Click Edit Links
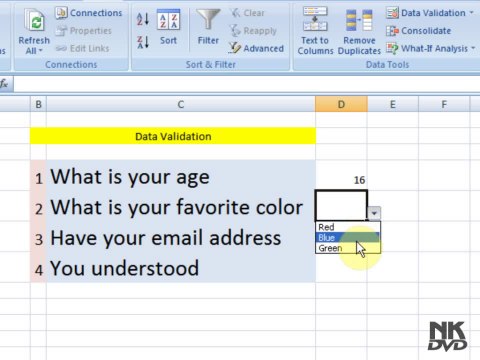The image size is (480, 360). coord(82,48)
